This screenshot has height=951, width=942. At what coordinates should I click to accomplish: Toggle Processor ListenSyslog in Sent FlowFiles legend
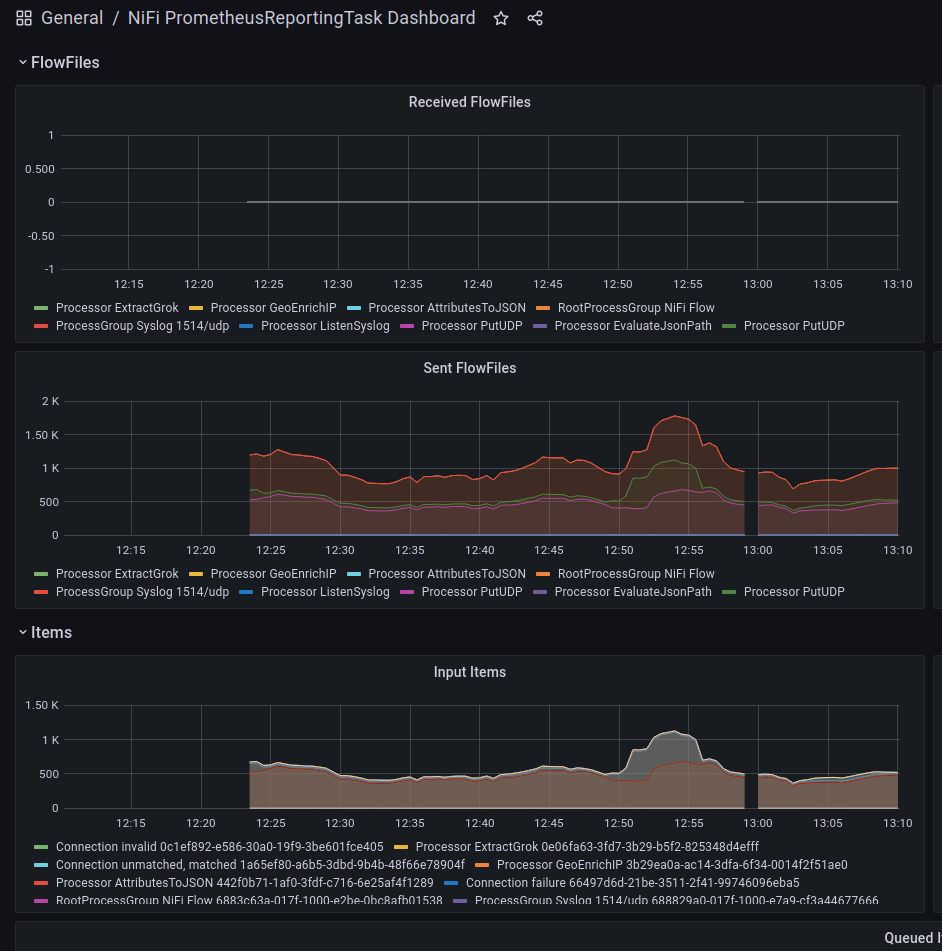pos(325,592)
